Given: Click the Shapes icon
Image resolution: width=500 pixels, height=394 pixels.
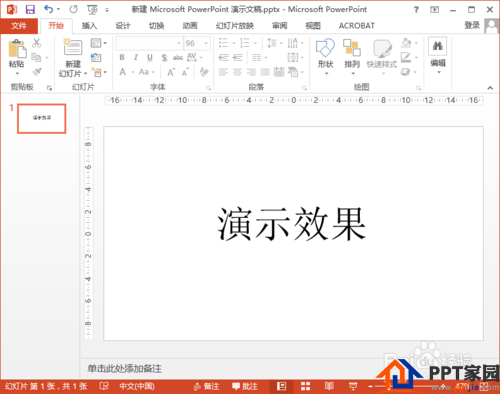Looking at the screenshot, I should click(x=325, y=48).
